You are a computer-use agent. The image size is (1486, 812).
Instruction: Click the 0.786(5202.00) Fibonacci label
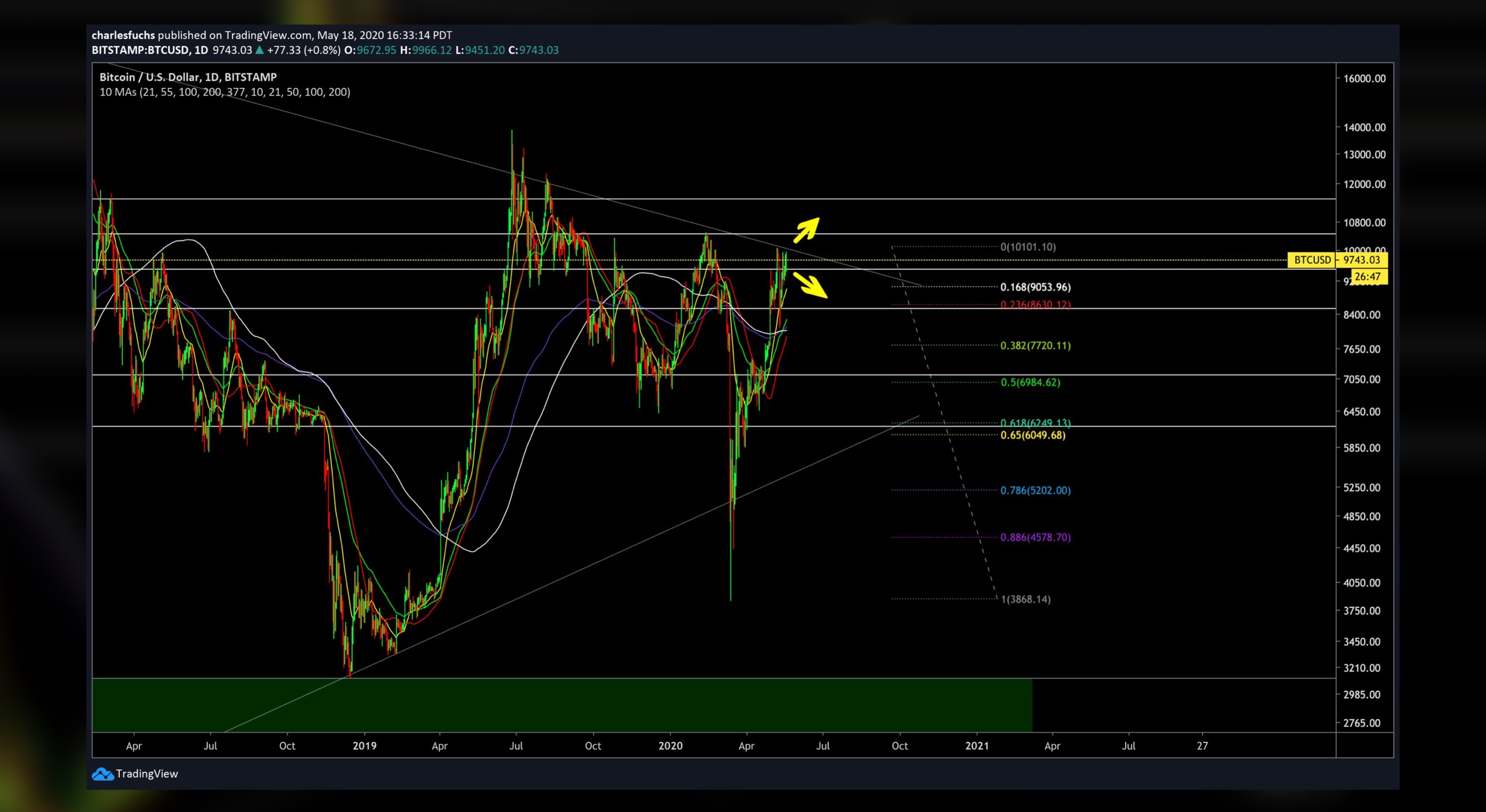coord(1035,490)
